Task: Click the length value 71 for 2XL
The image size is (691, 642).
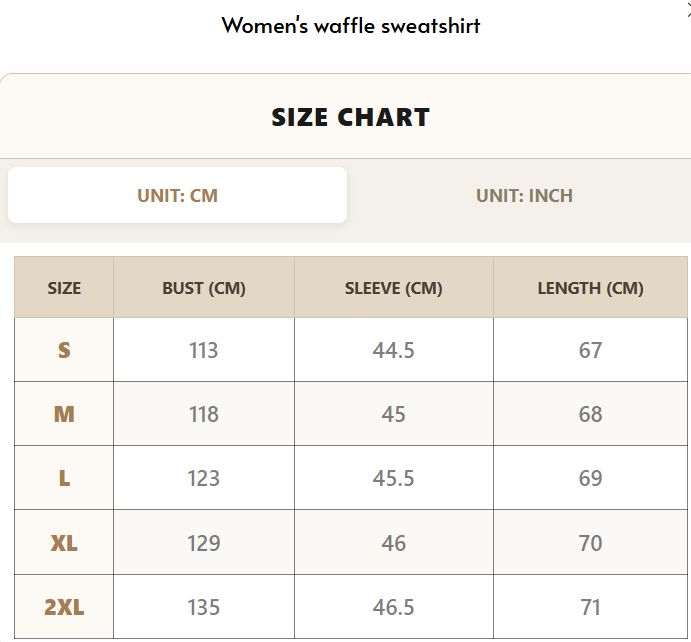Action: pos(591,607)
